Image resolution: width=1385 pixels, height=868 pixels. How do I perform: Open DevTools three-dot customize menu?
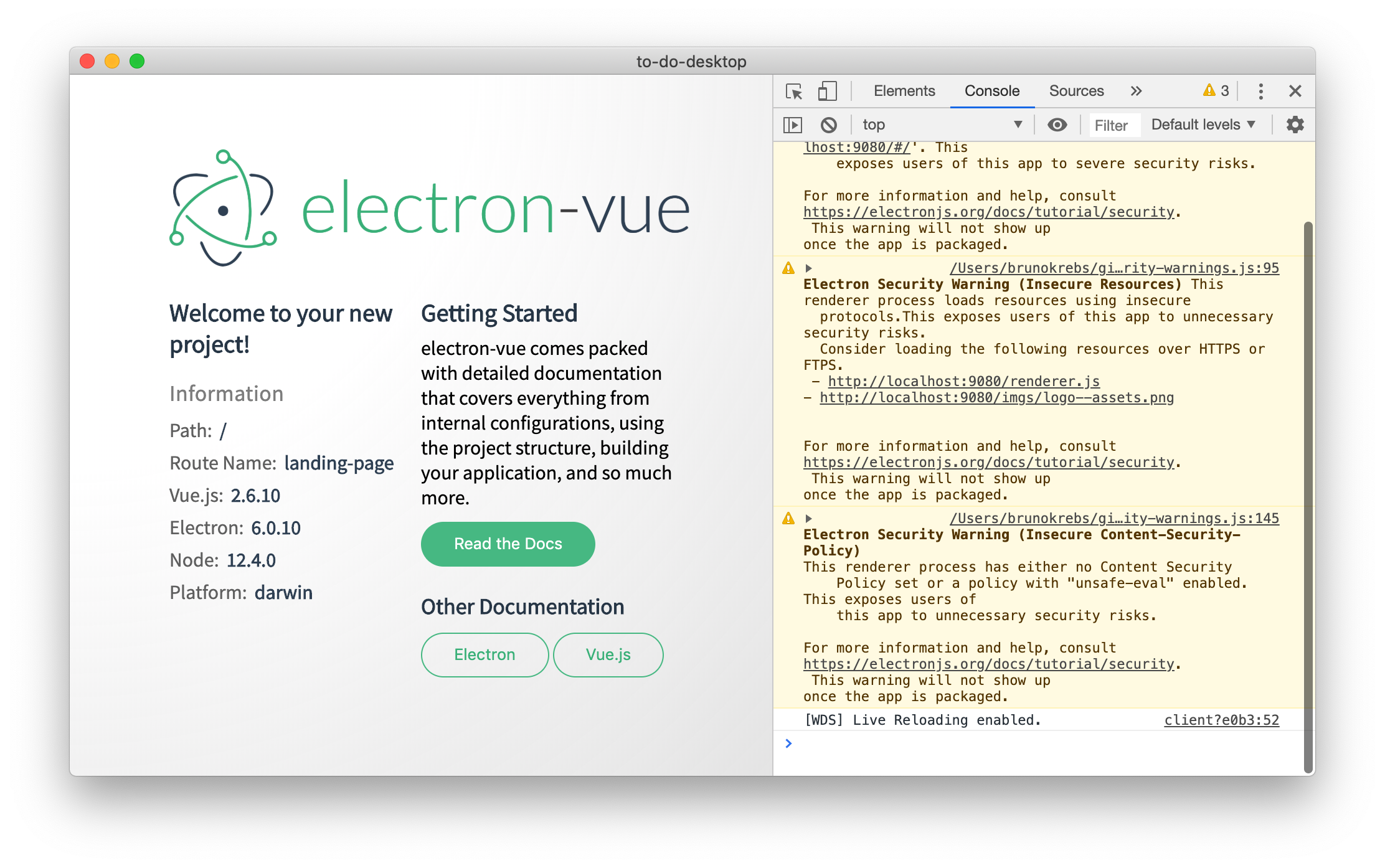pyautogui.click(x=1260, y=92)
